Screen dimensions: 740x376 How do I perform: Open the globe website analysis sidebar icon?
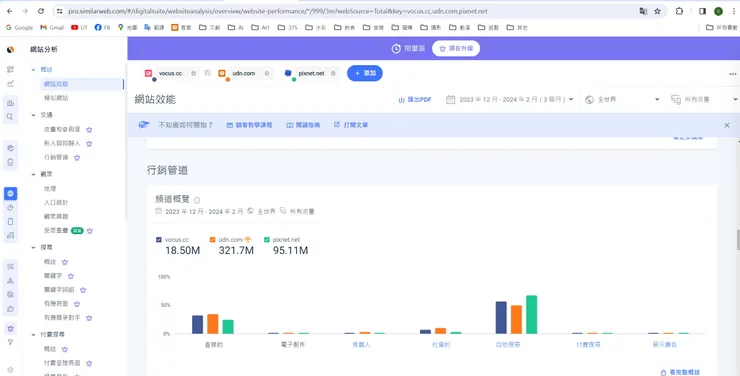pyautogui.click(x=10, y=193)
